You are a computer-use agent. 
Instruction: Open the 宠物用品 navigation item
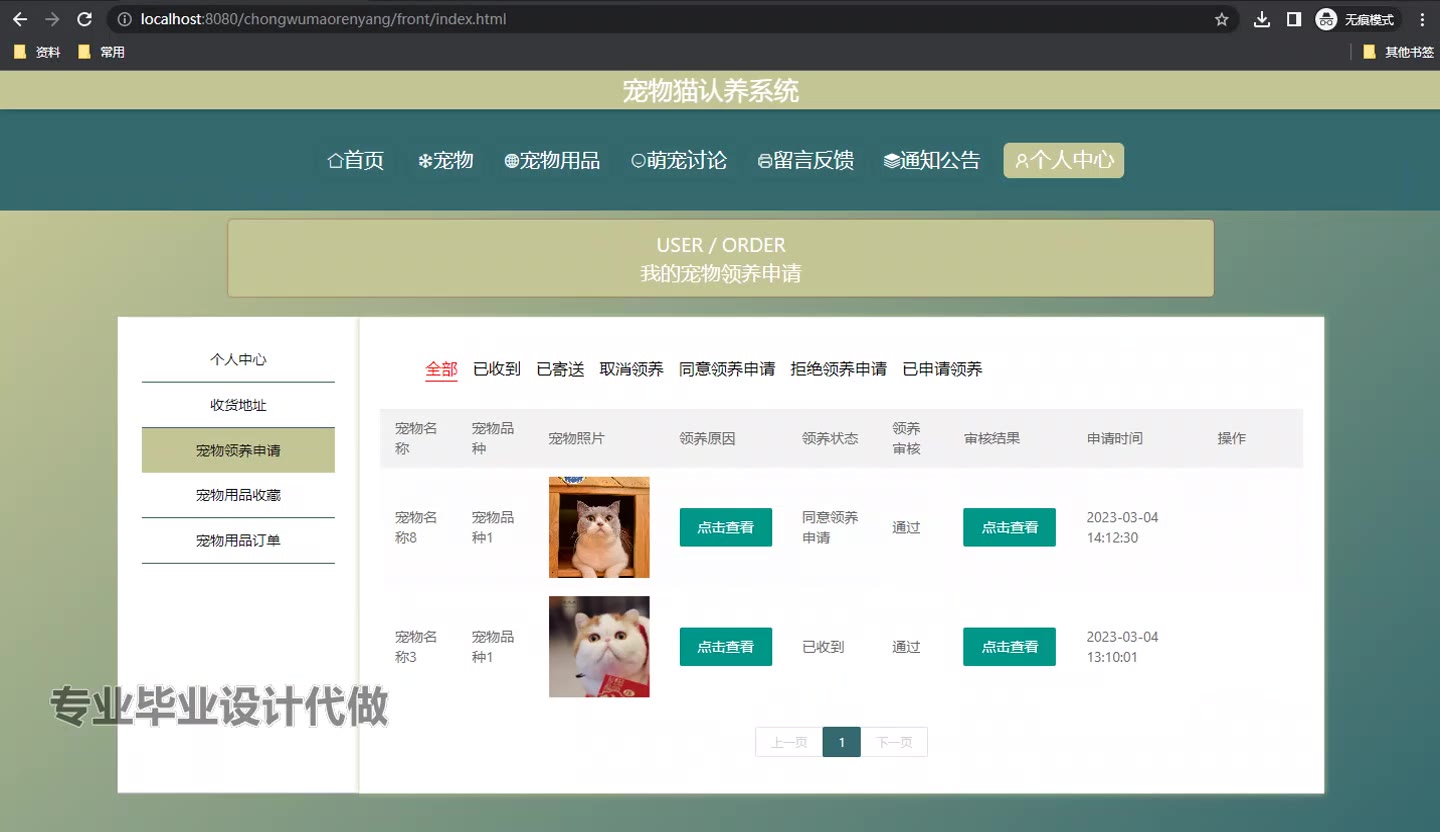(x=552, y=160)
